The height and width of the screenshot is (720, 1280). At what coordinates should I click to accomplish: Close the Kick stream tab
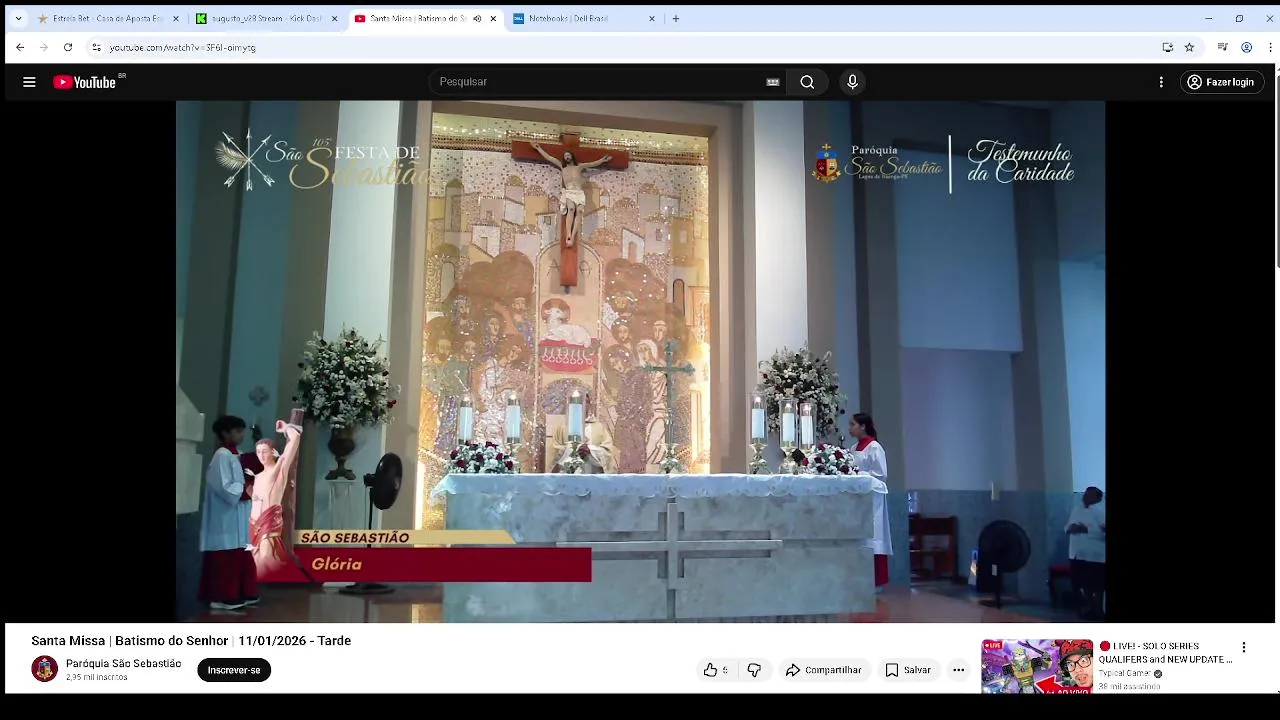point(334,18)
